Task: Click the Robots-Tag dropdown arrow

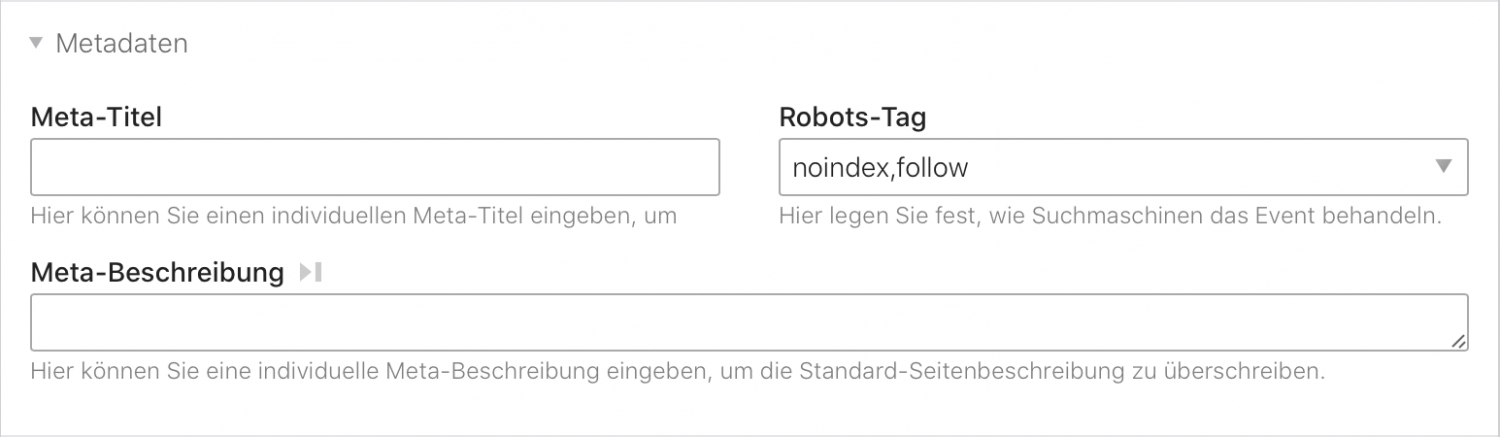Action: 1443,166
